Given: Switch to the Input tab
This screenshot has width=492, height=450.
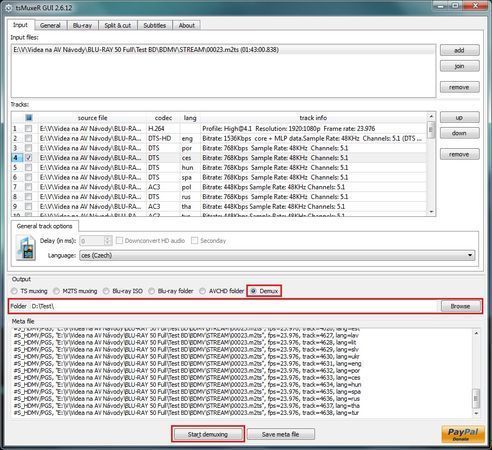Looking at the screenshot, I should pos(20,25).
